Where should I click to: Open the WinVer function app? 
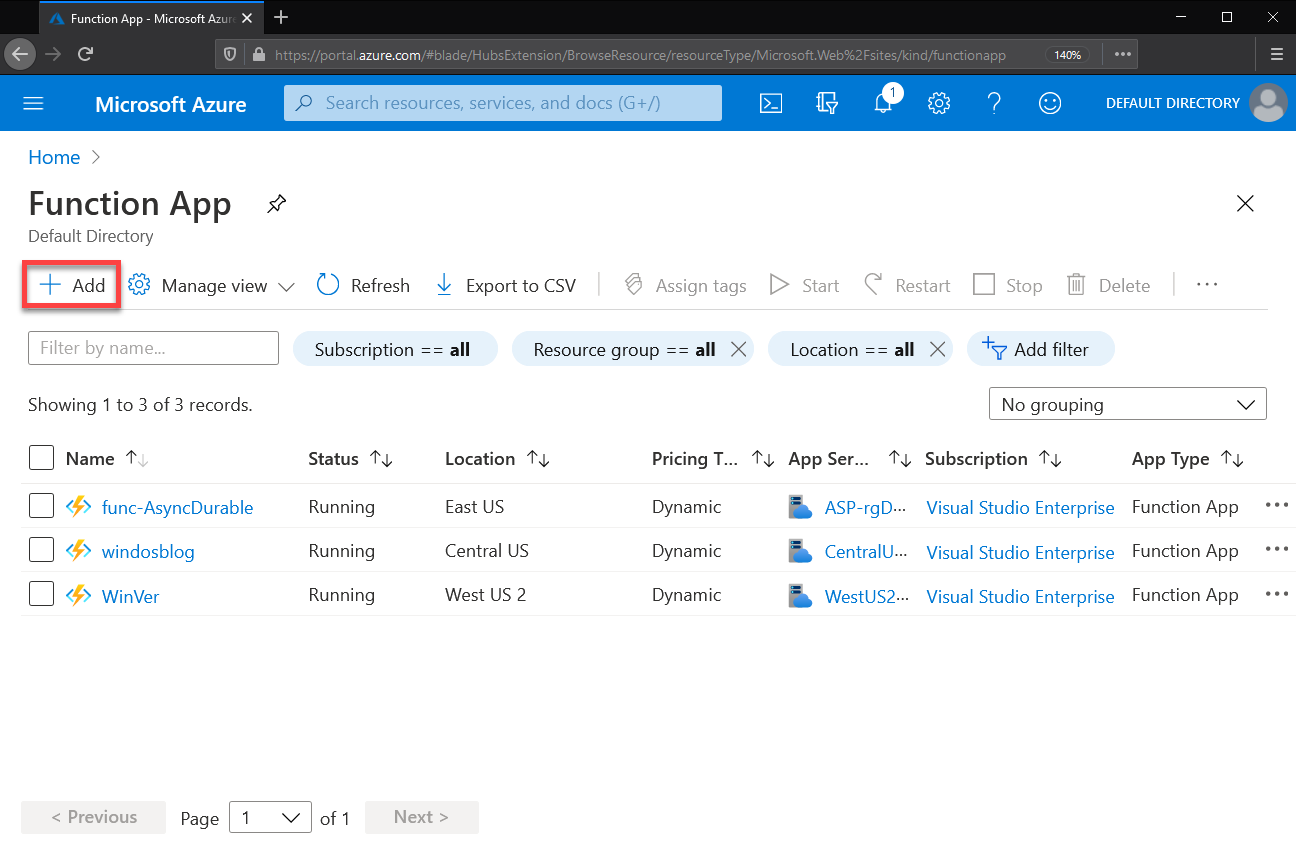point(130,596)
